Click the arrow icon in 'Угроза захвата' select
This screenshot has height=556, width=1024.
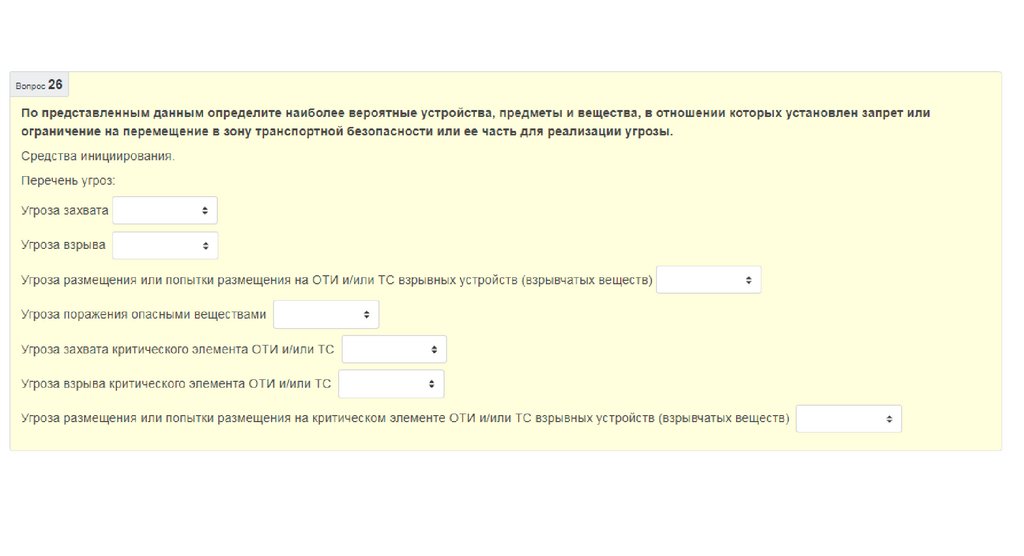[x=204, y=211]
